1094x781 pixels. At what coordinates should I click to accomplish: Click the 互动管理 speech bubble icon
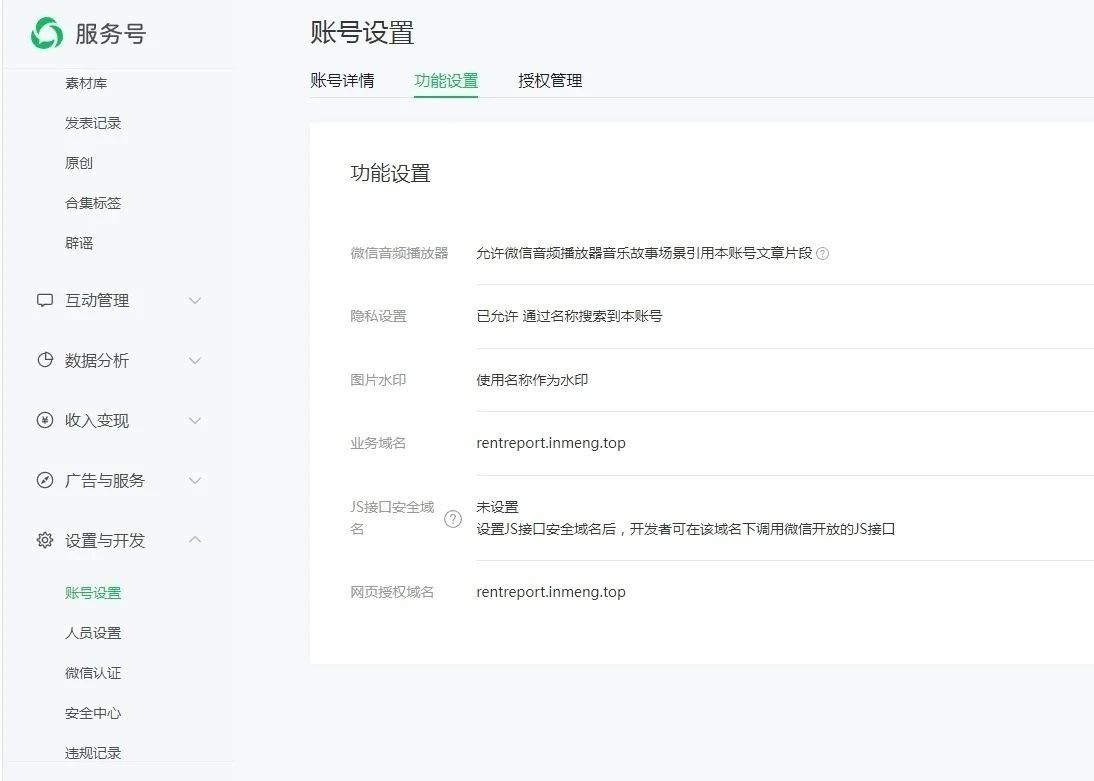coord(45,301)
